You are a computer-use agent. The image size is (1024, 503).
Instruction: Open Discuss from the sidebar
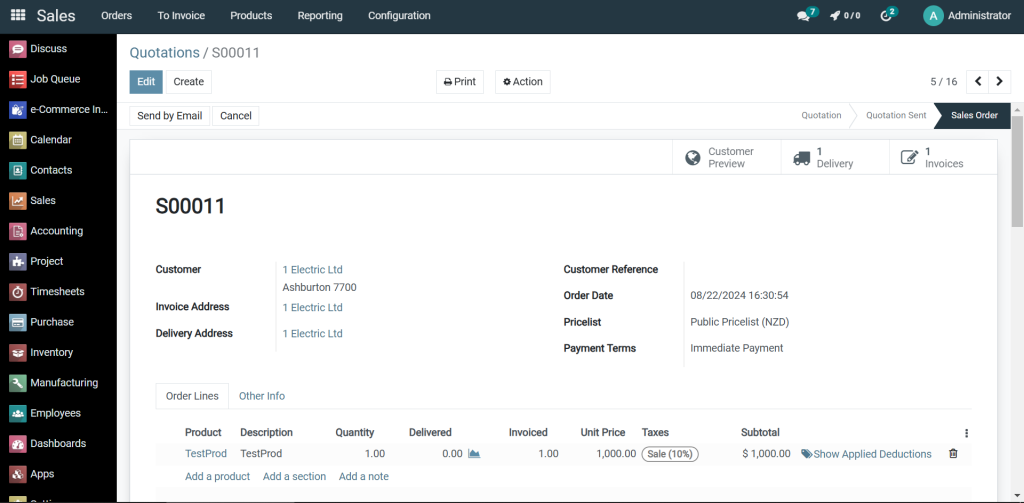48,49
